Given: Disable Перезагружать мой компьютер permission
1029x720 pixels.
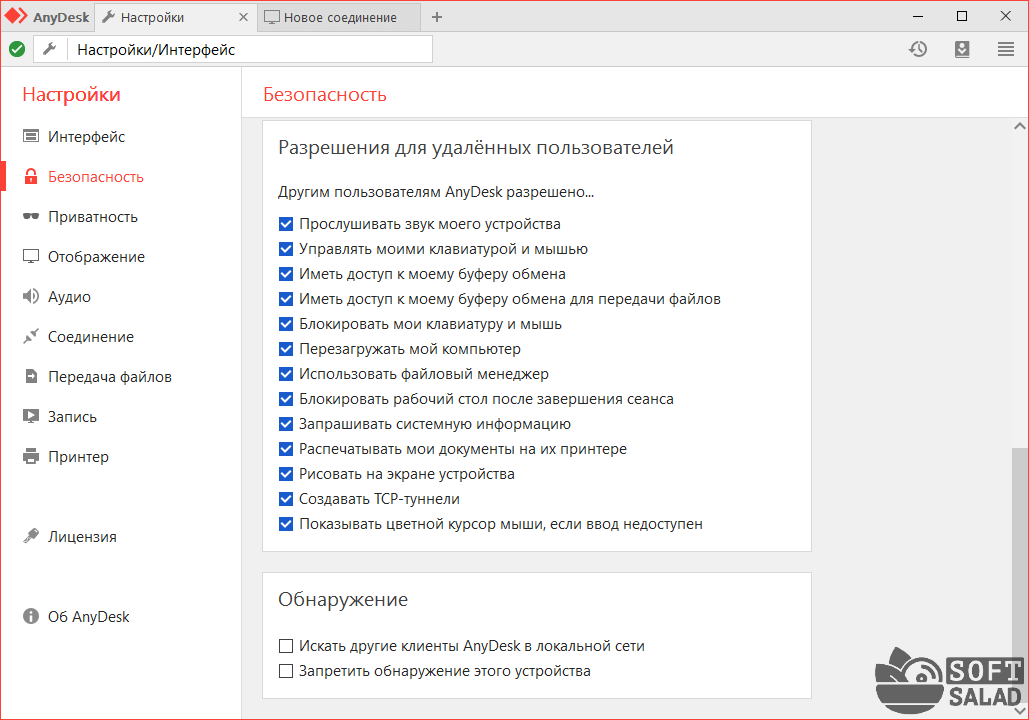Looking at the screenshot, I should click(286, 349).
